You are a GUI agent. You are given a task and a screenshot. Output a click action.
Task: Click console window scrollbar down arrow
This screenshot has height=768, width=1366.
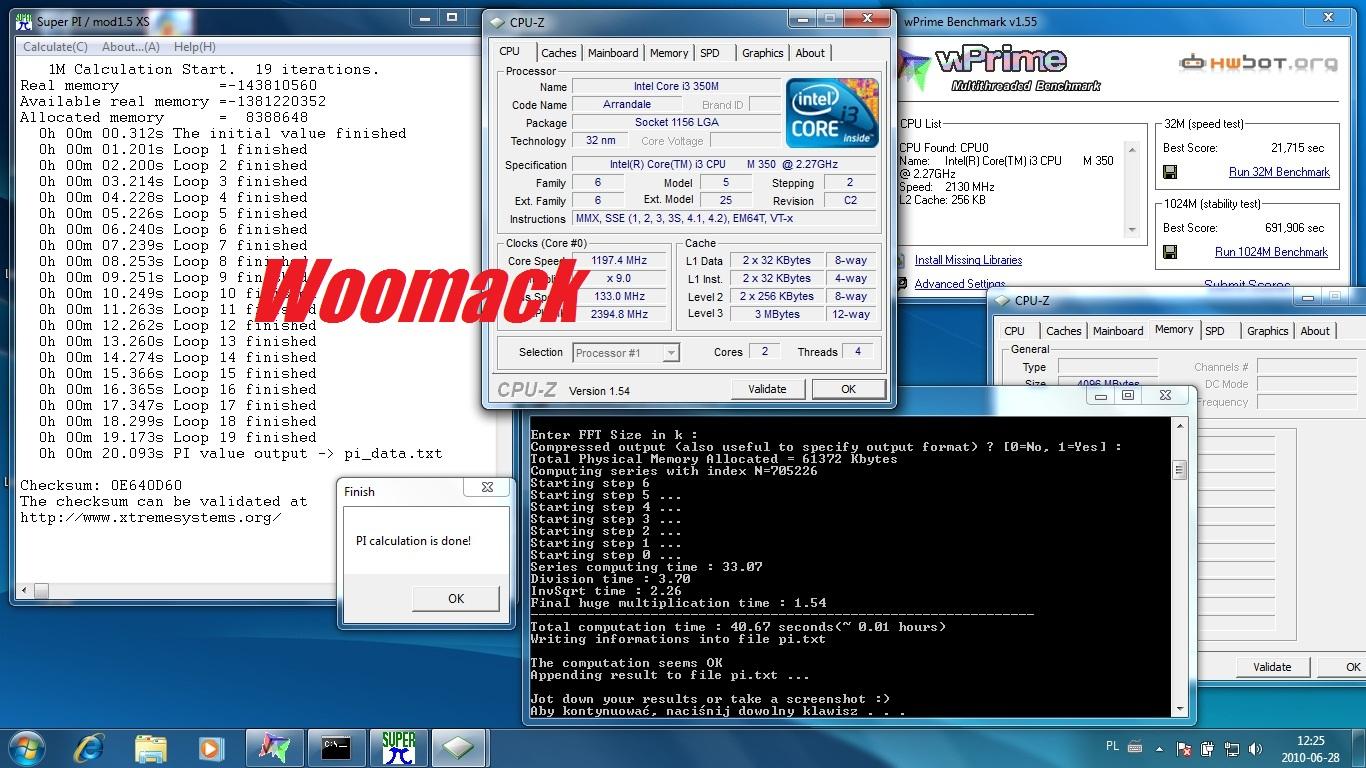tap(1179, 708)
